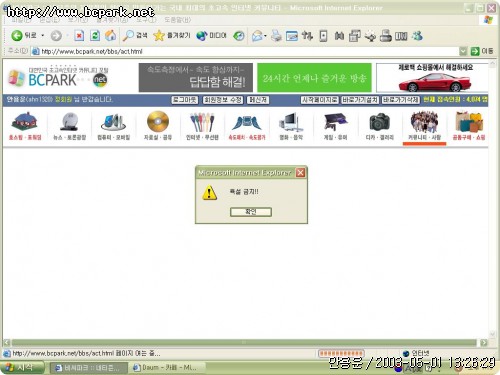Image resolution: width=500 pixels, height=375 pixels.
Task: Open the Edit menu
Action: pyautogui.click(x=50, y=20)
